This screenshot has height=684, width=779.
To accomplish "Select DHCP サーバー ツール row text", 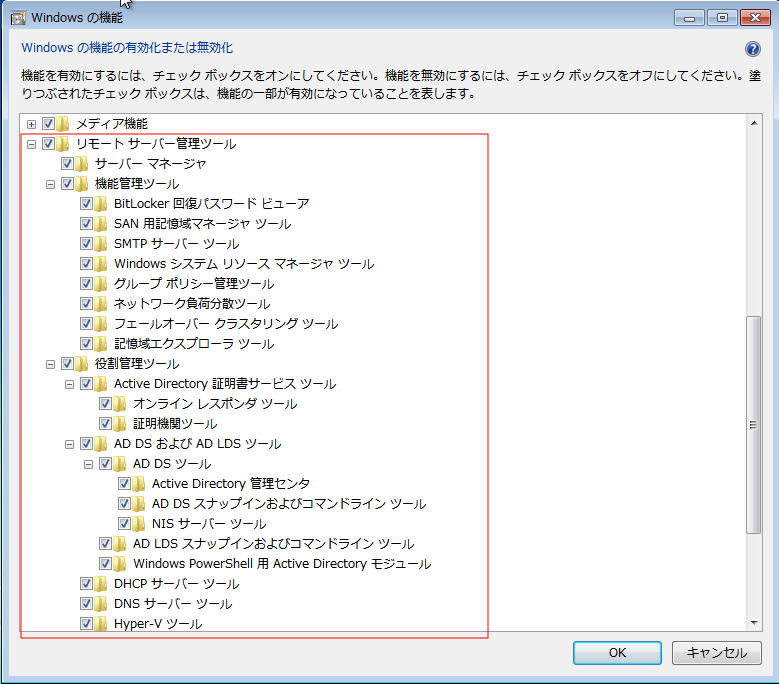I will [176, 584].
